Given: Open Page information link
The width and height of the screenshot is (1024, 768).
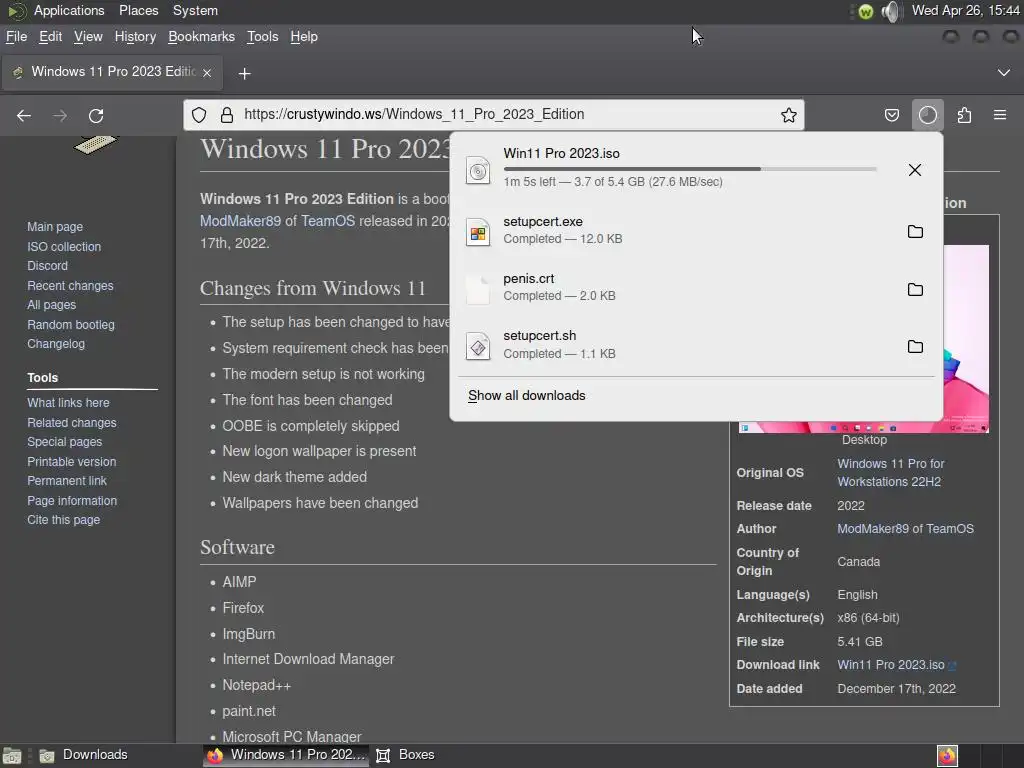Looking at the screenshot, I should click(x=72, y=501).
